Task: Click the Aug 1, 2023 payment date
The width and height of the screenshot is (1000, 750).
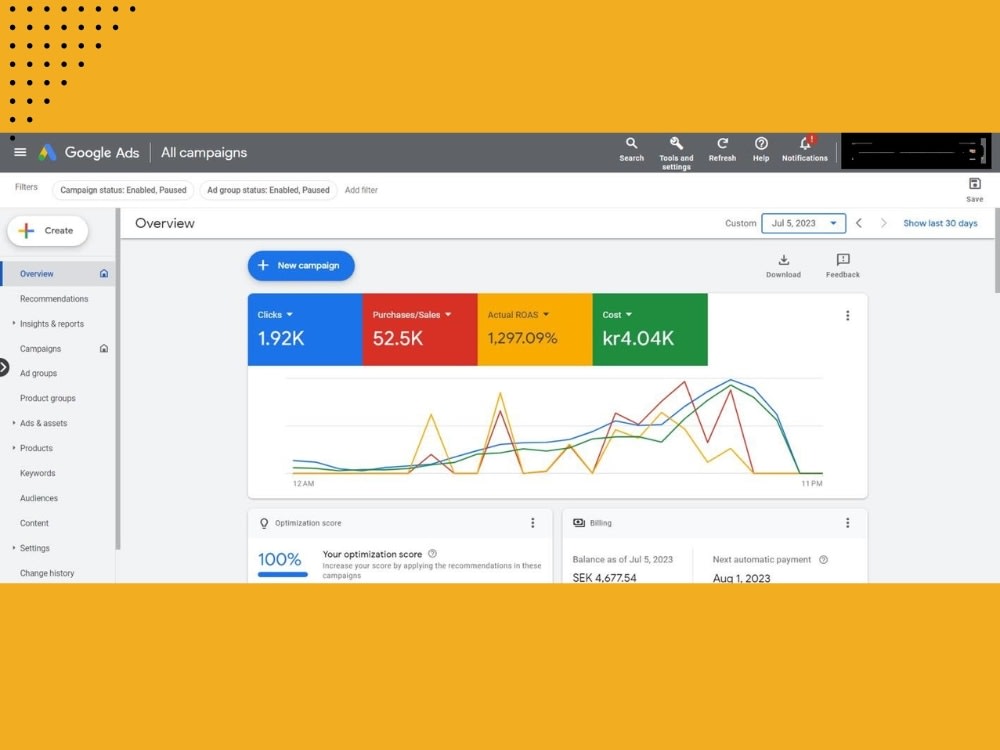Action: 741,578
